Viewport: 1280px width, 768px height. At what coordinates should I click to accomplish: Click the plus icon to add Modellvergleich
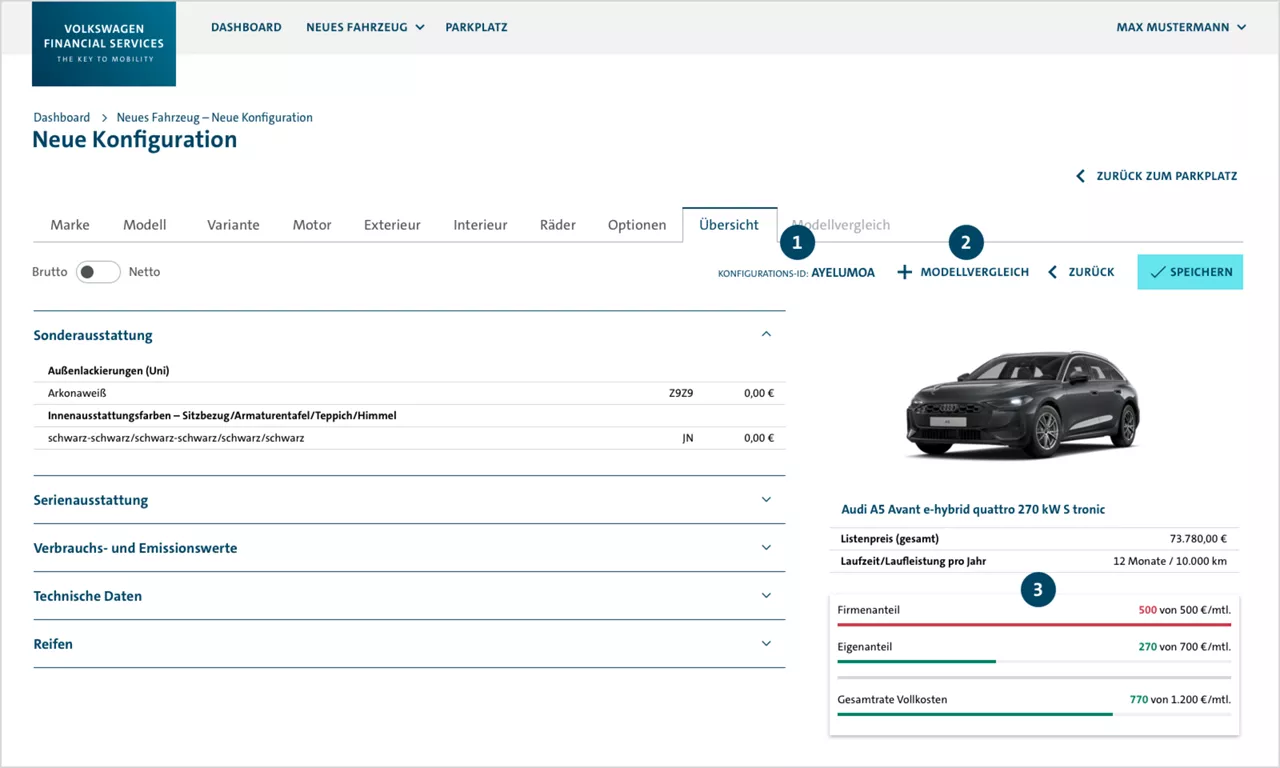[903, 271]
